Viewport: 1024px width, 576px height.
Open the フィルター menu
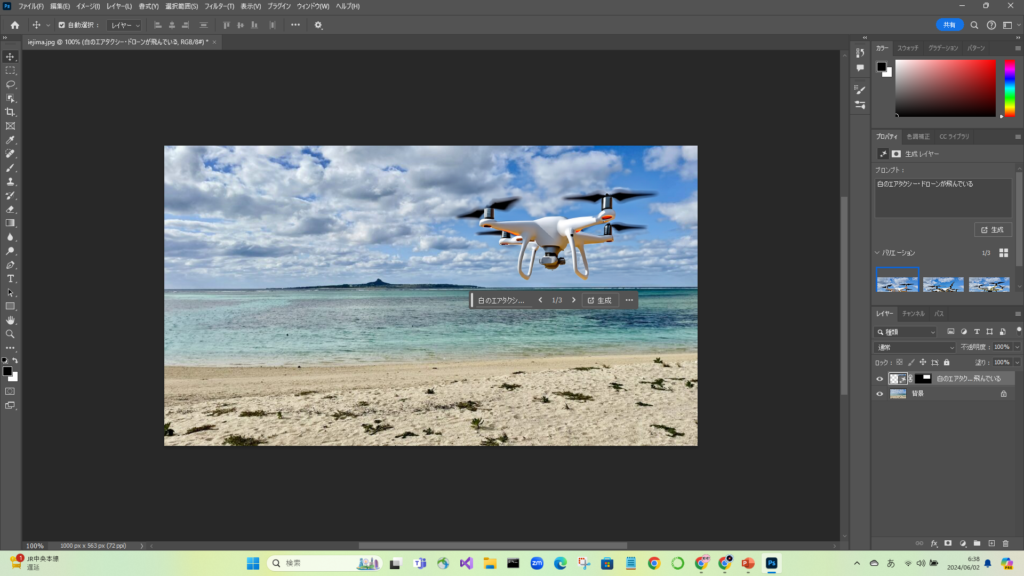(220, 6)
